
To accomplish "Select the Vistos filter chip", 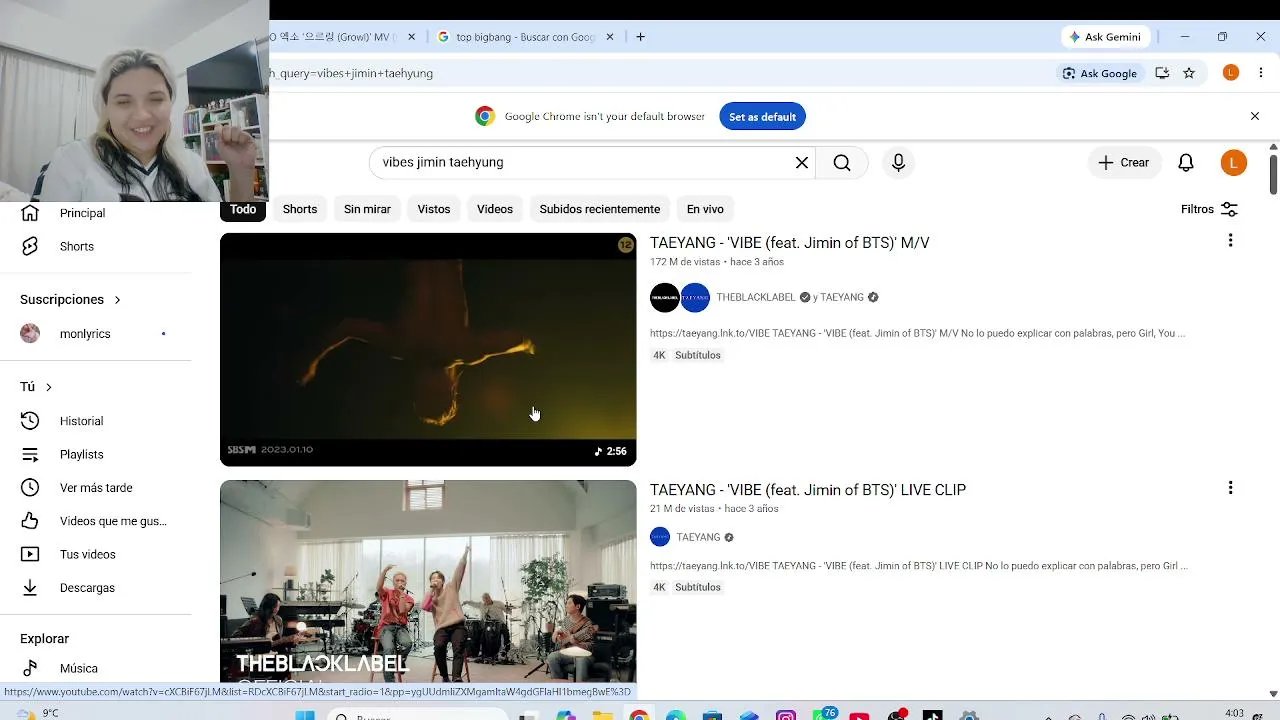I will [434, 209].
